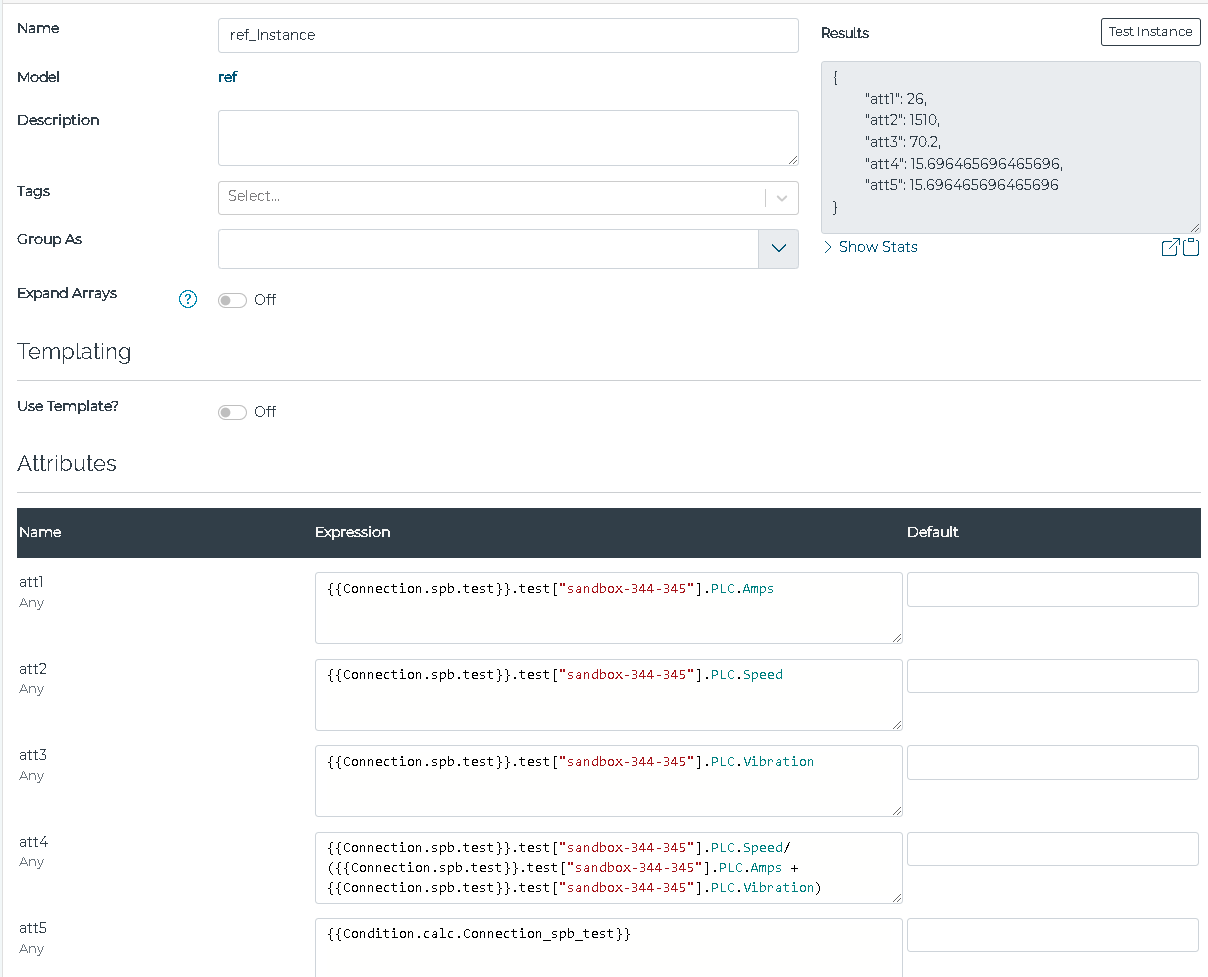Click the att5 Condition expression box
The width and height of the screenshot is (1208, 977).
click(608, 946)
